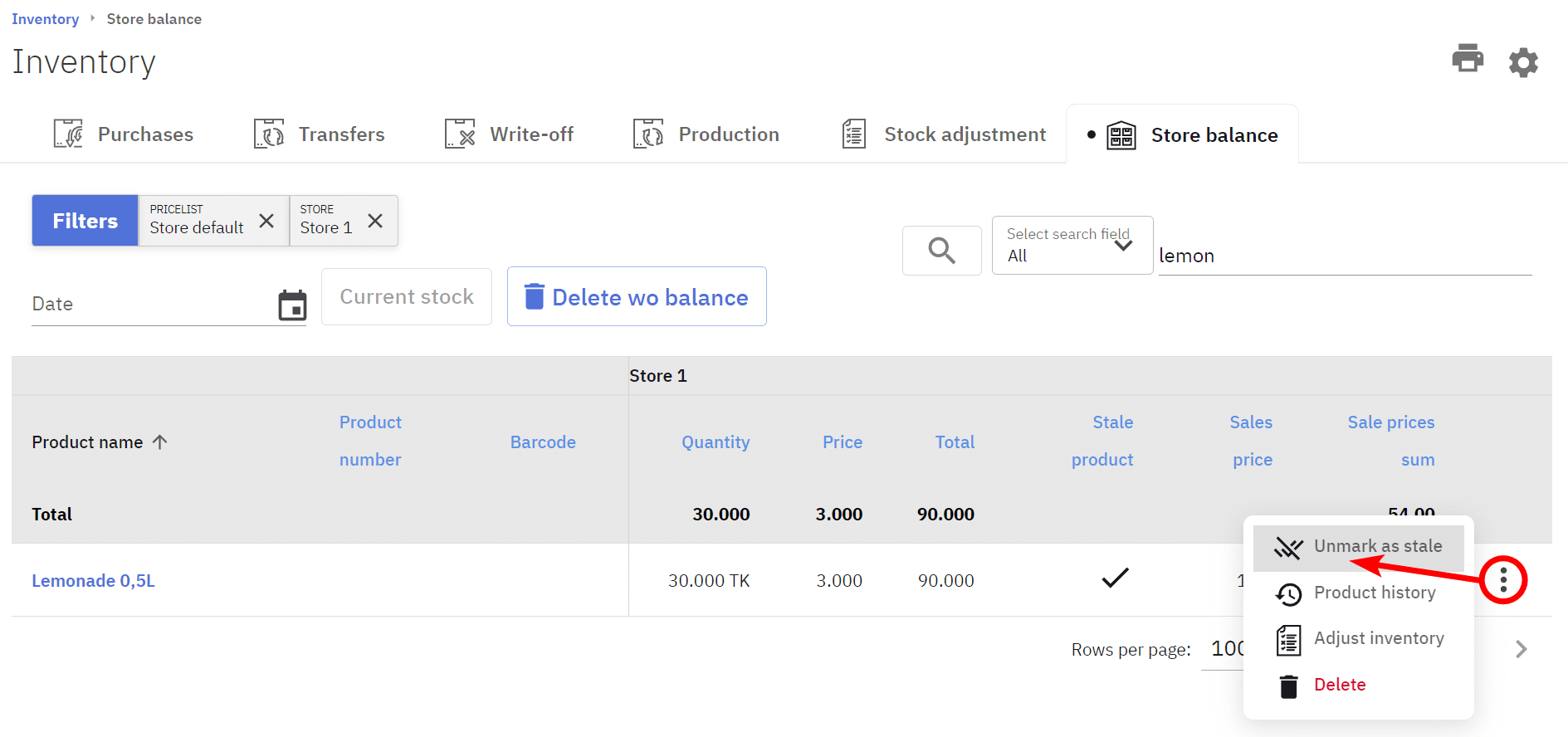
Task: Open three-dot menu for Lemonade row
Action: click(1502, 580)
